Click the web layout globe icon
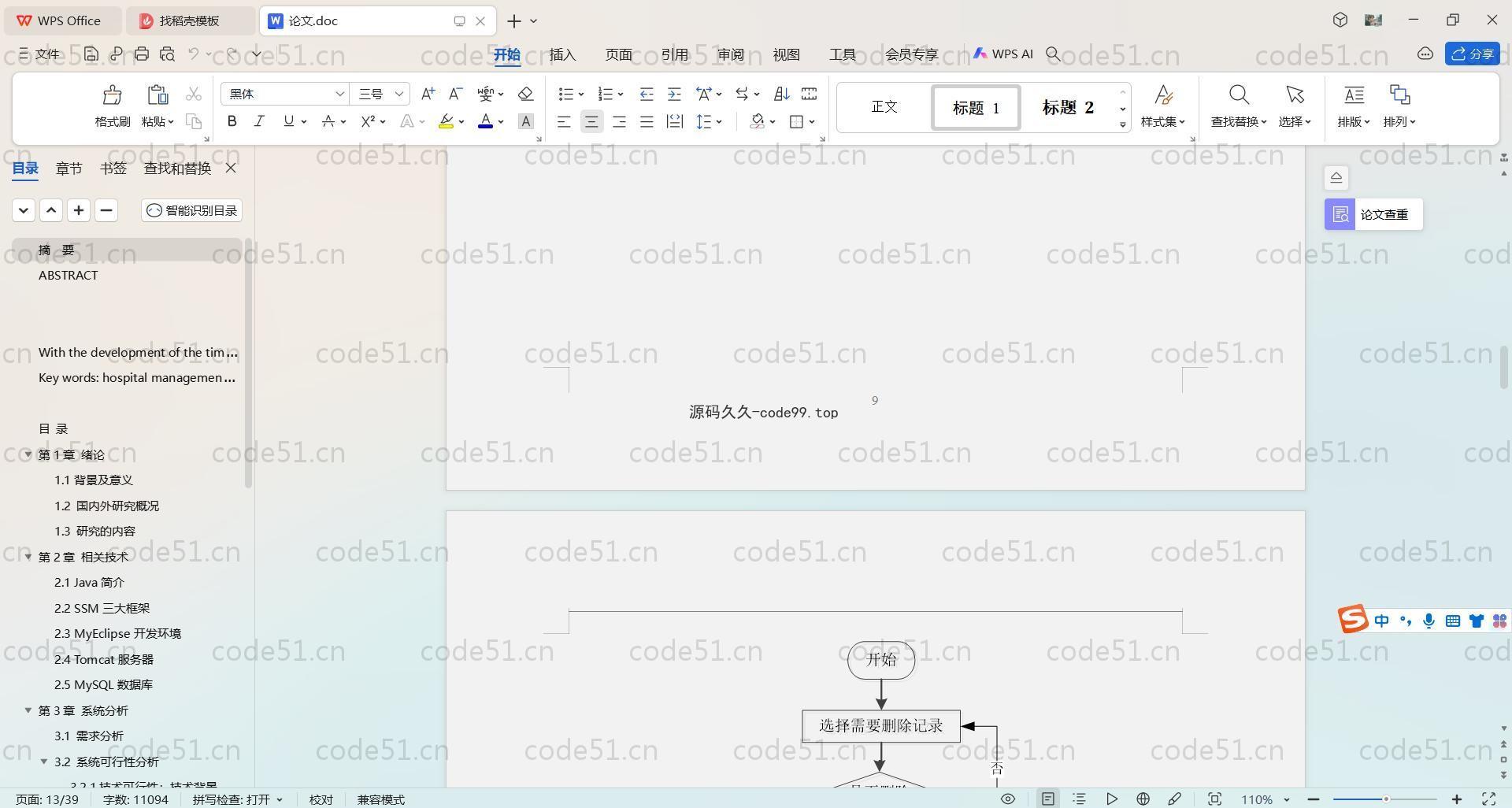The image size is (1512, 808). click(x=1143, y=799)
